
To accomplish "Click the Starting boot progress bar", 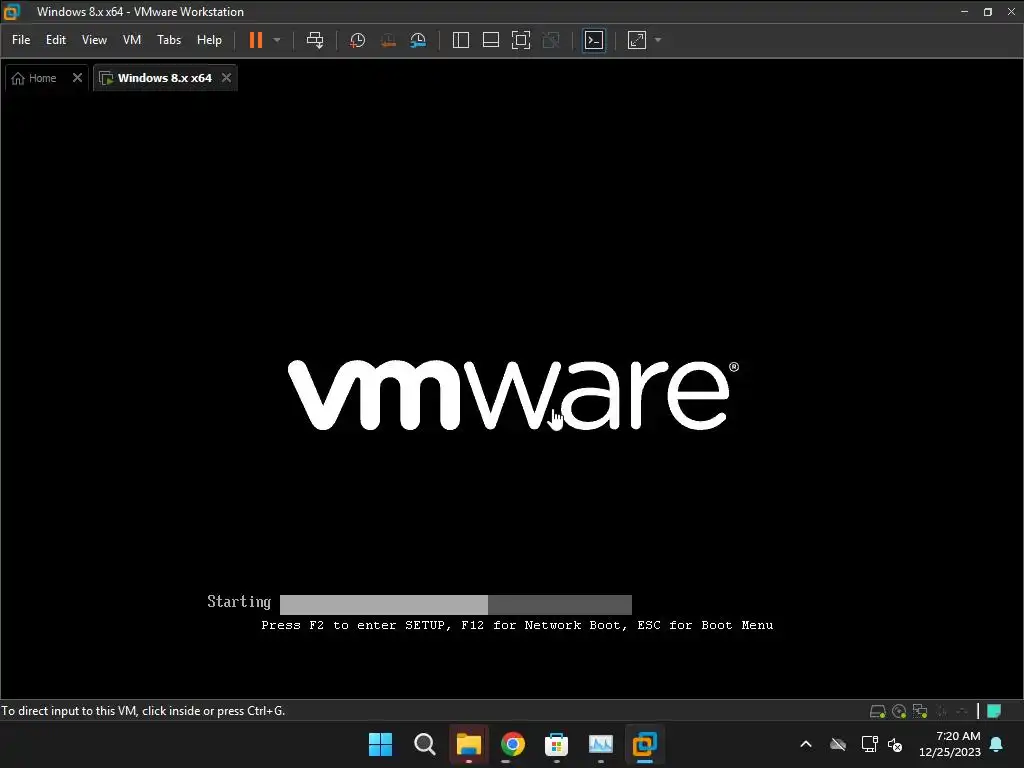I will [x=456, y=605].
